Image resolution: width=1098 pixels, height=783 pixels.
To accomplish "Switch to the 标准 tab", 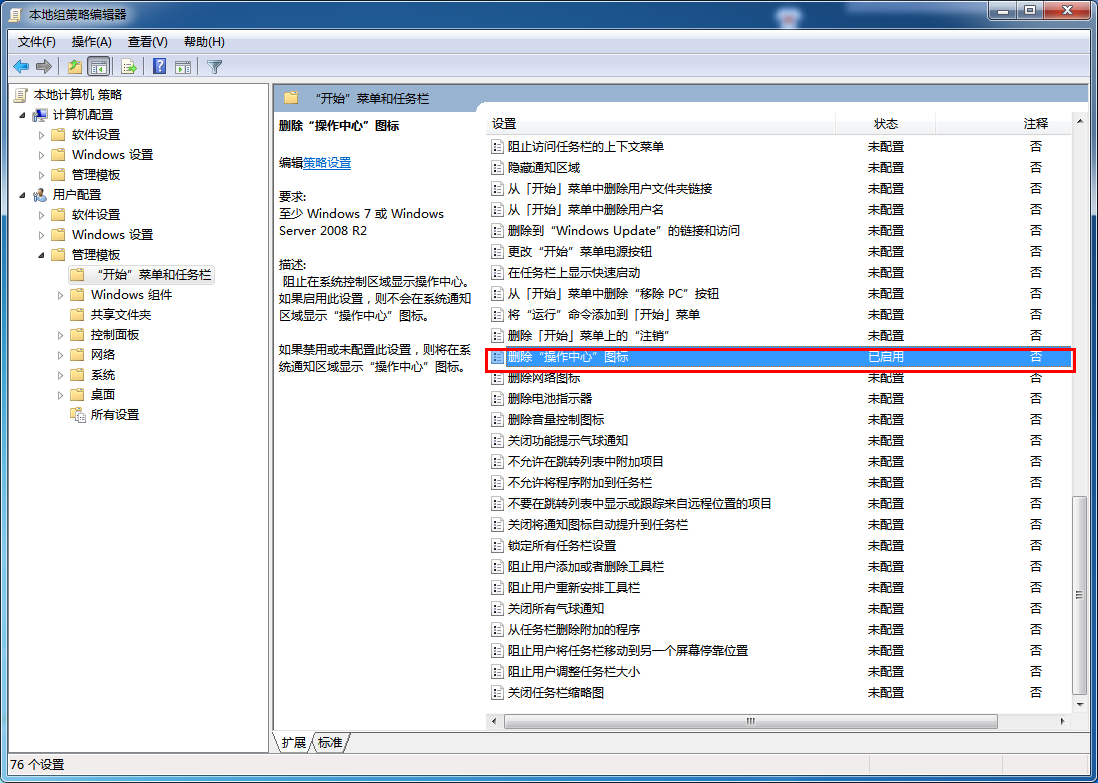I will [x=330, y=742].
